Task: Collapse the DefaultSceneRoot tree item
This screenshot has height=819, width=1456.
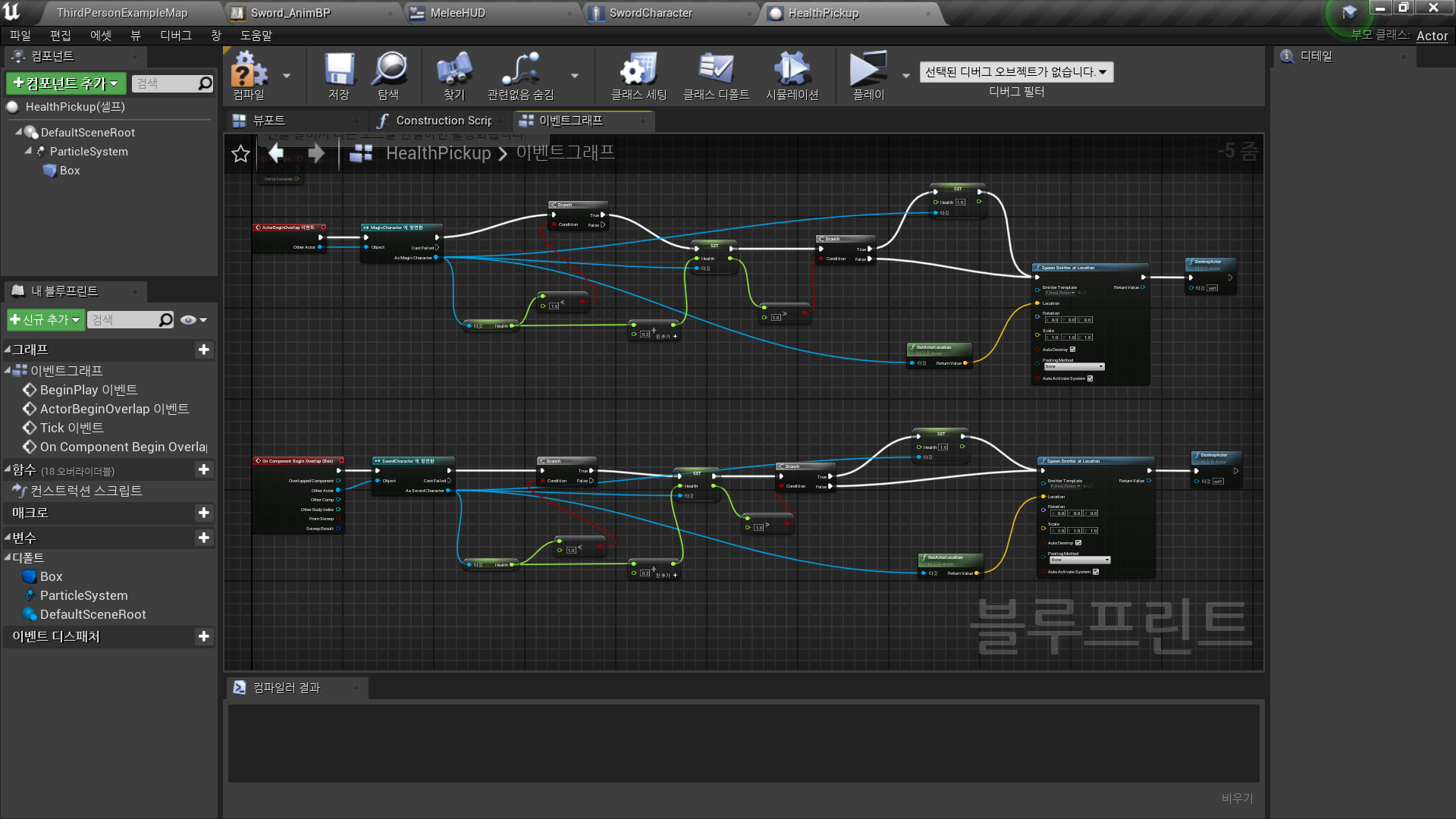Action: click(x=19, y=132)
